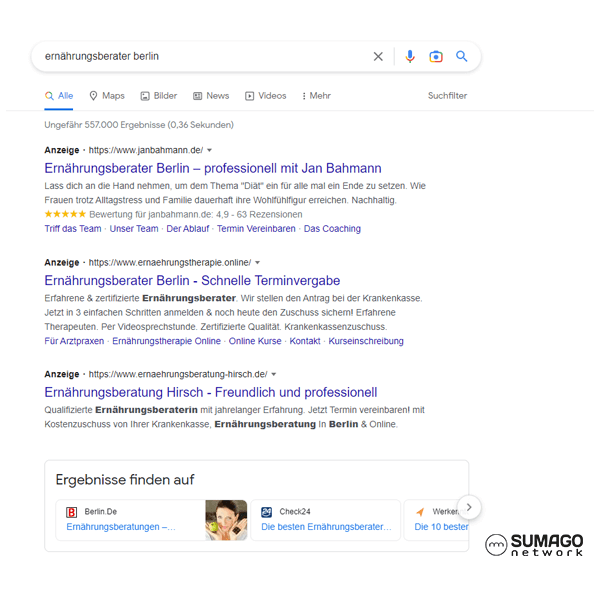Follow the Unser Team sitelink
The height and width of the screenshot is (600, 600).
[134, 228]
